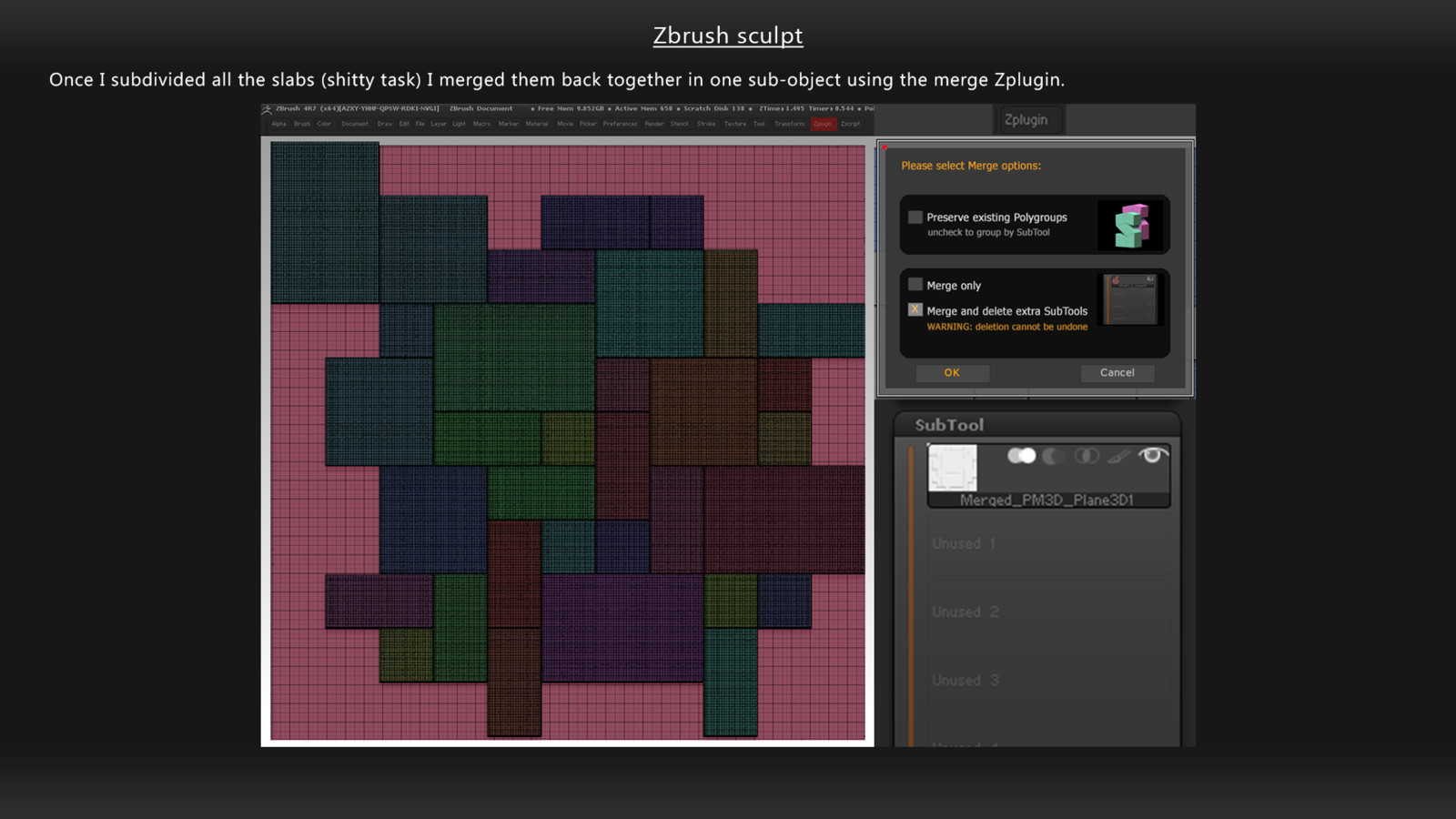Open the Macro menu
The height and width of the screenshot is (819, 1456).
(x=481, y=124)
